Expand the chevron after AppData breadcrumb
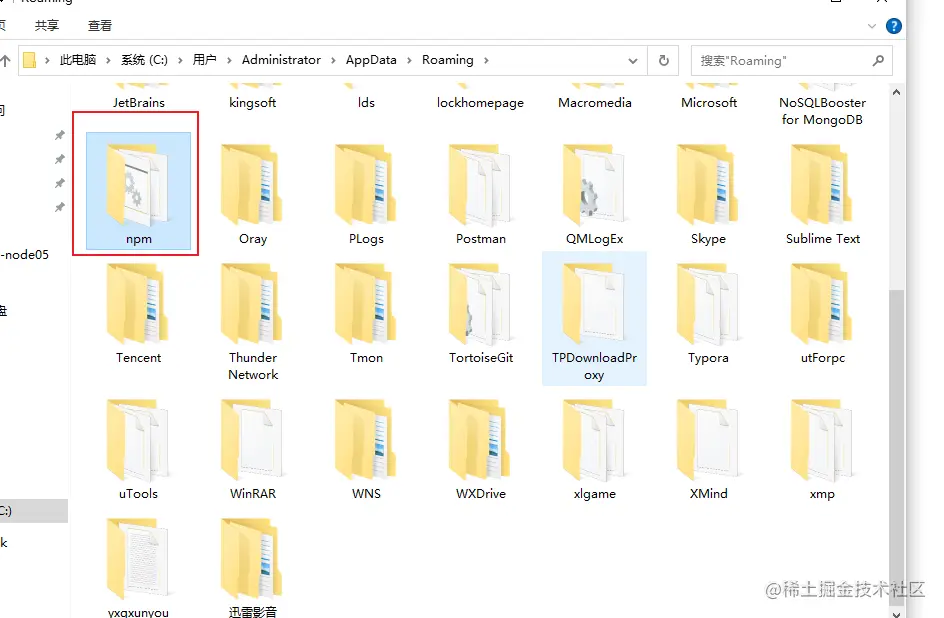This screenshot has height=618, width=944. [x=409, y=60]
